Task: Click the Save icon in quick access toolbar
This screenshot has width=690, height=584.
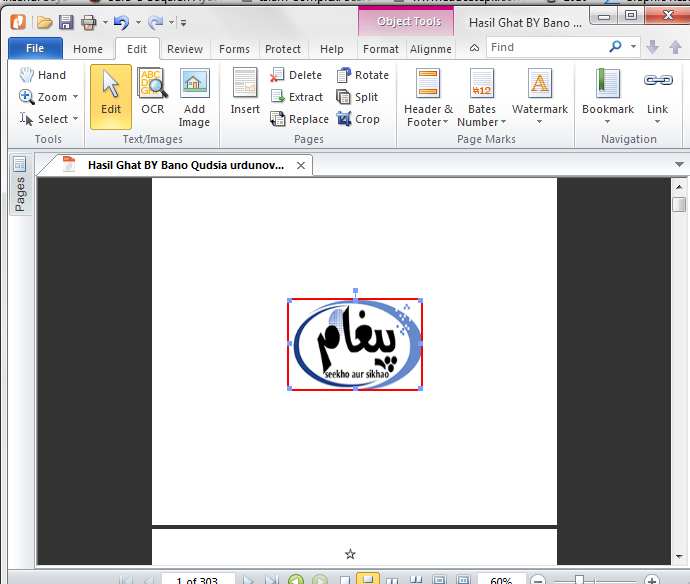Action: 66,22
